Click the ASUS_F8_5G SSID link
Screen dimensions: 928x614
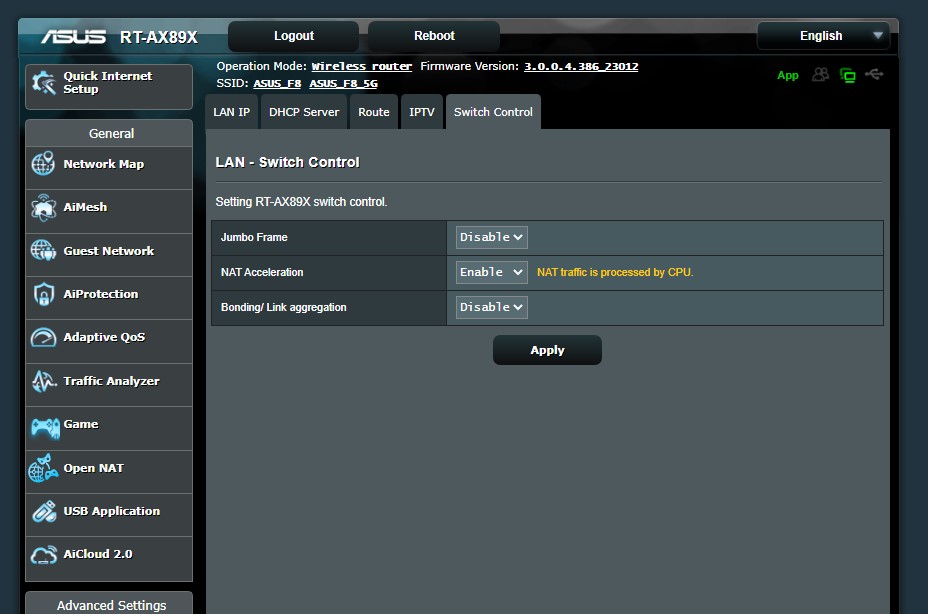click(x=343, y=83)
